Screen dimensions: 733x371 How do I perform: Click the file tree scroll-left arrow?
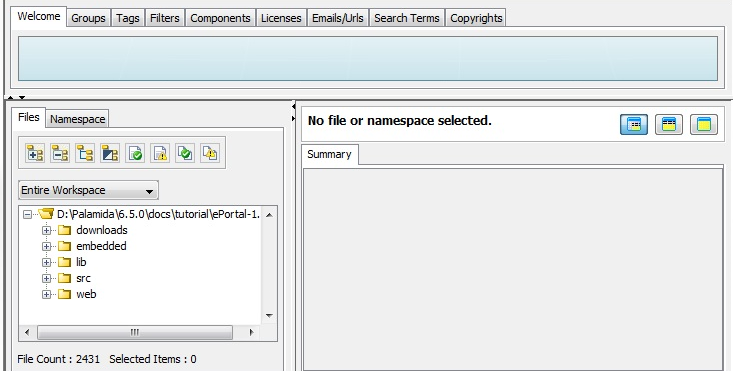[x=27, y=332]
